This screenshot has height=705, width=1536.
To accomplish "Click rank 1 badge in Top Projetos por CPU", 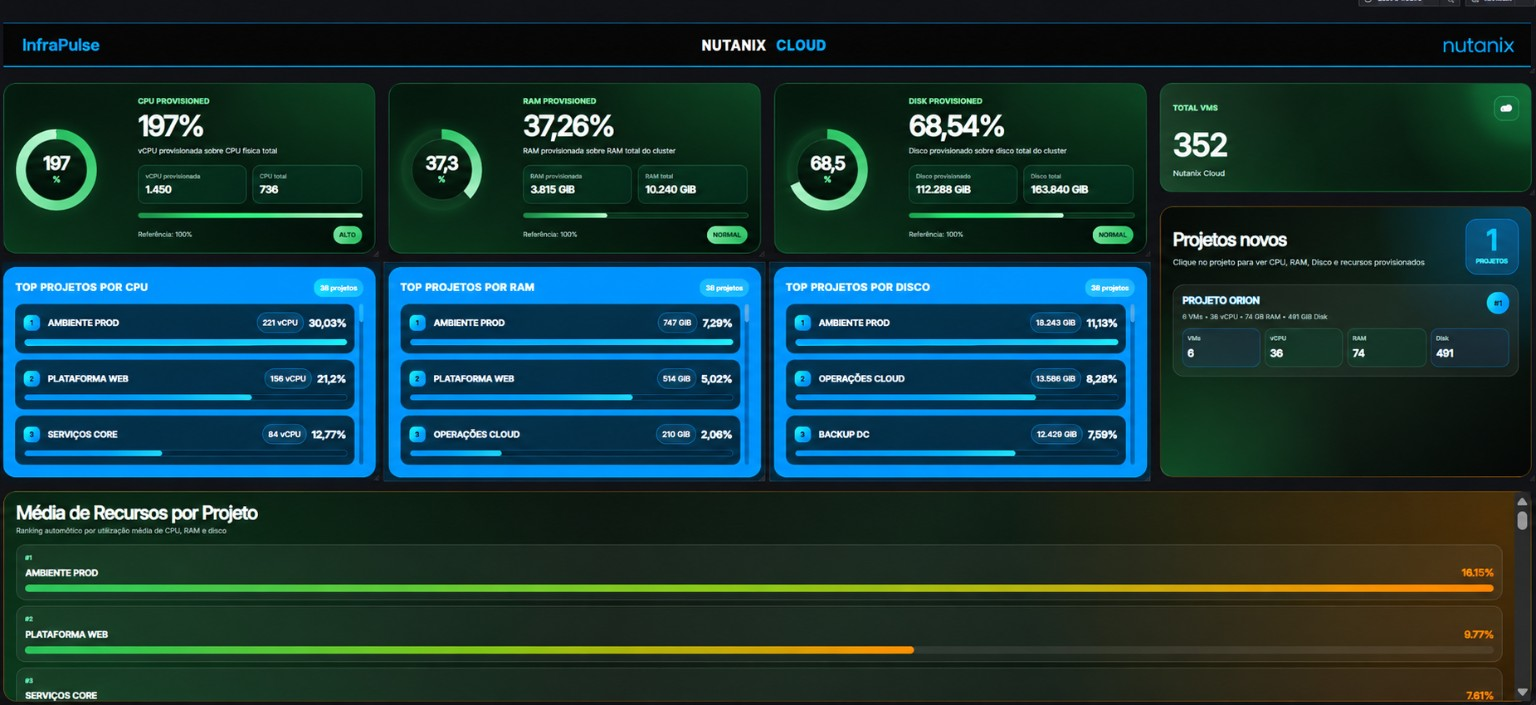I will (31, 323).
